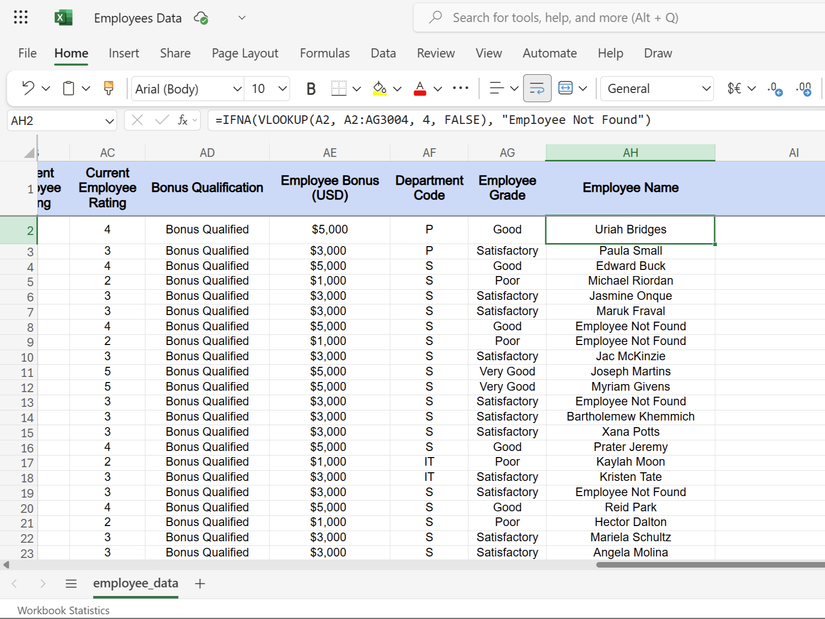Toggle off Wrap Text
The height and width of the screenshot is (619, 825).
[x=537, y=88]
